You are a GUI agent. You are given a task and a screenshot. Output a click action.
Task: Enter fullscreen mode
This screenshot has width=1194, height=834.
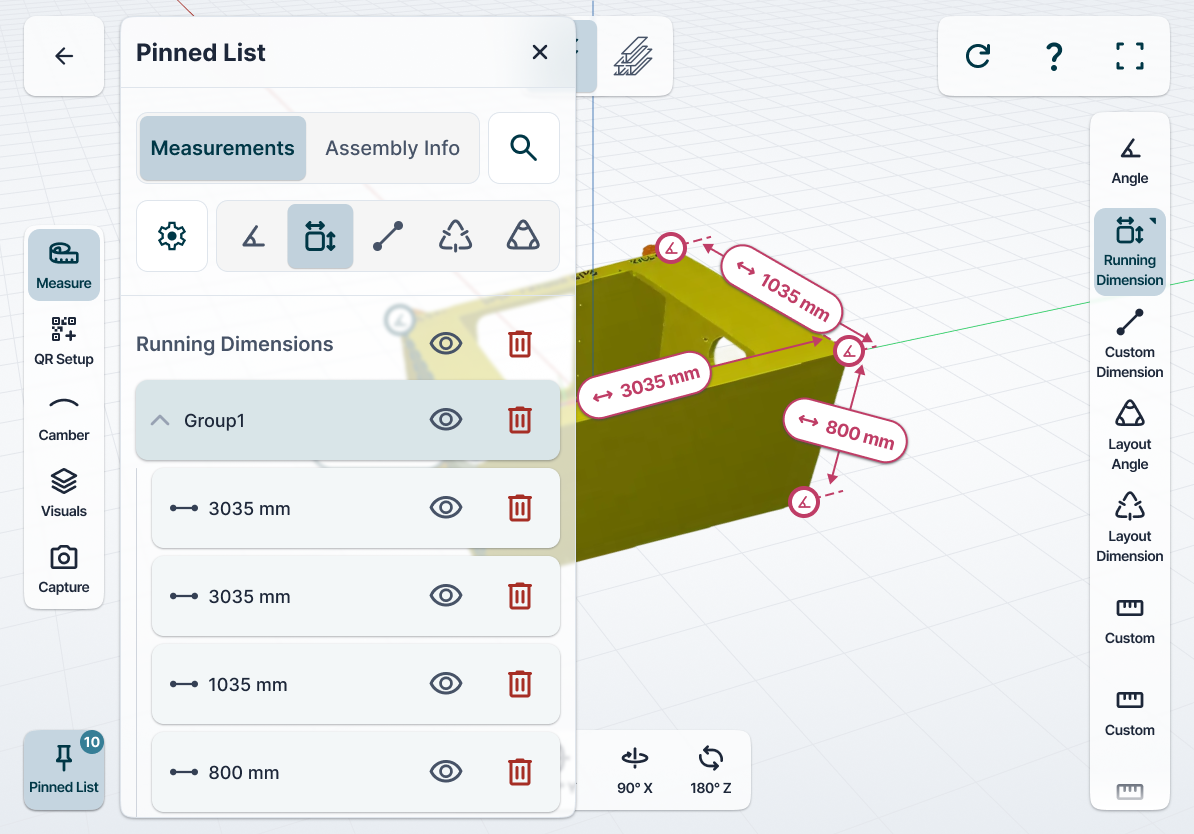pos(1130,56)
